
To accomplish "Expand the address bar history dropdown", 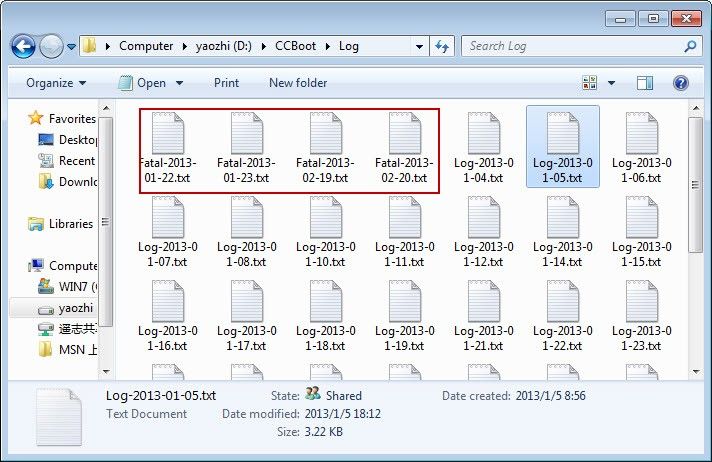I will coord(419,46).
